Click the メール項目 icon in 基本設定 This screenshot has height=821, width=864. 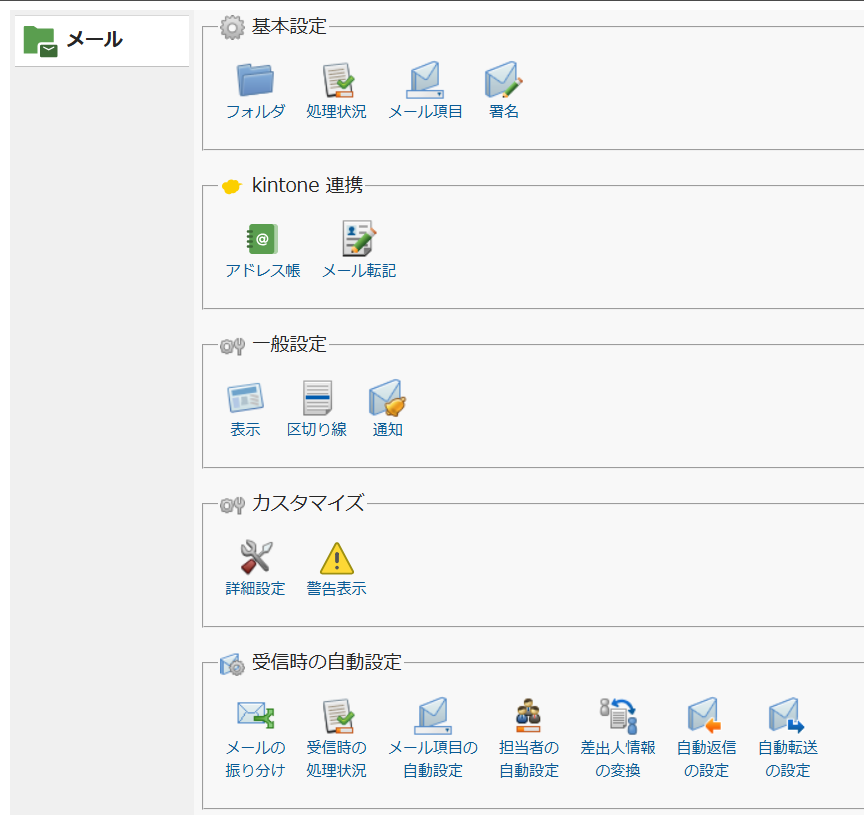click(425, 80)
